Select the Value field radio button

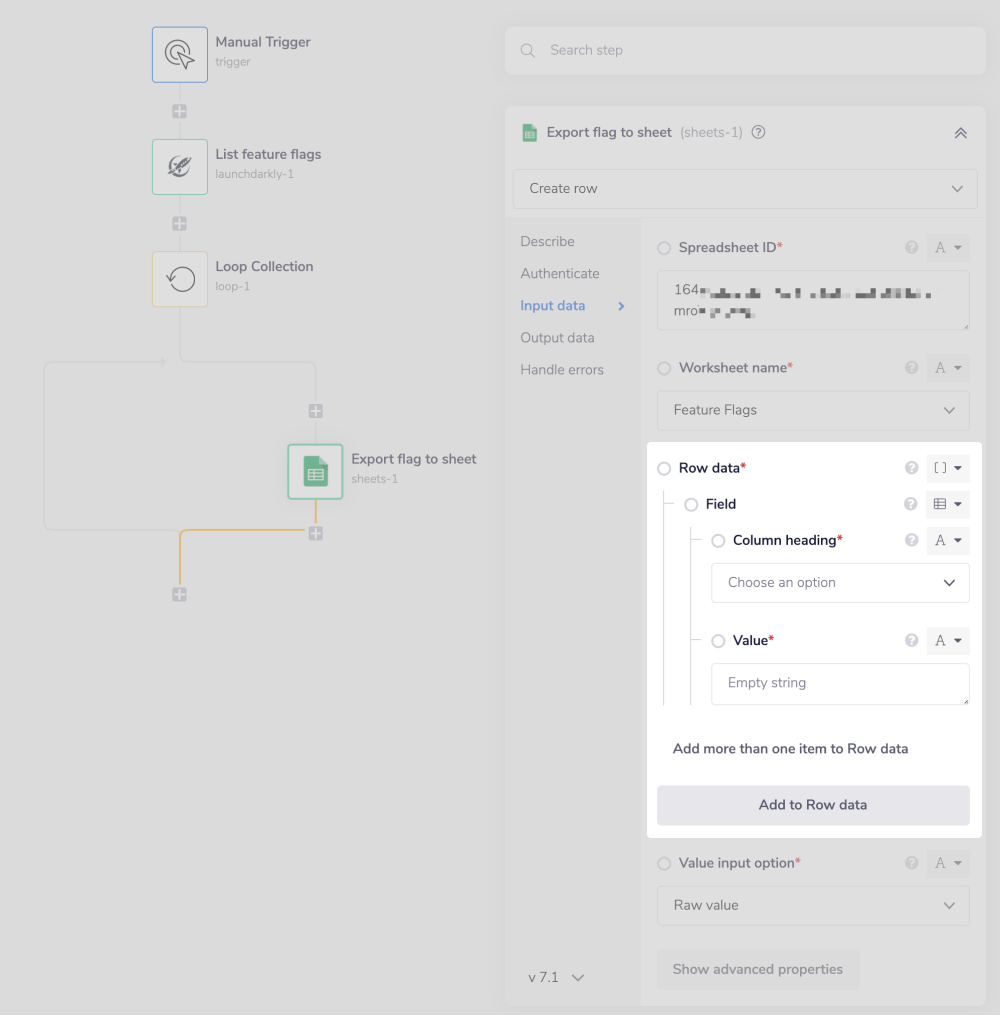[718, 640]
